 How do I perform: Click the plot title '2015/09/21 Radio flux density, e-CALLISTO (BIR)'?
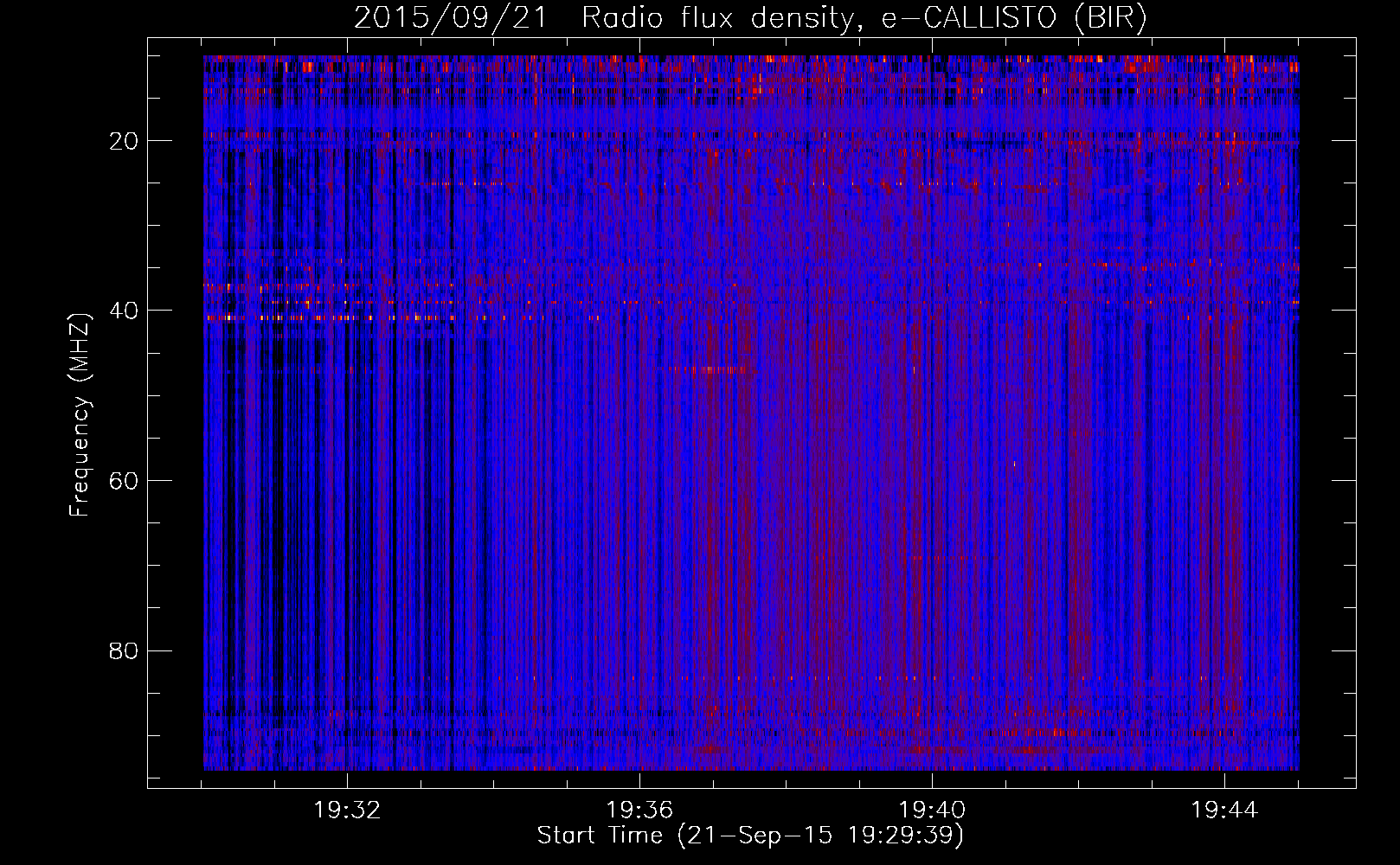coord(750,18)
